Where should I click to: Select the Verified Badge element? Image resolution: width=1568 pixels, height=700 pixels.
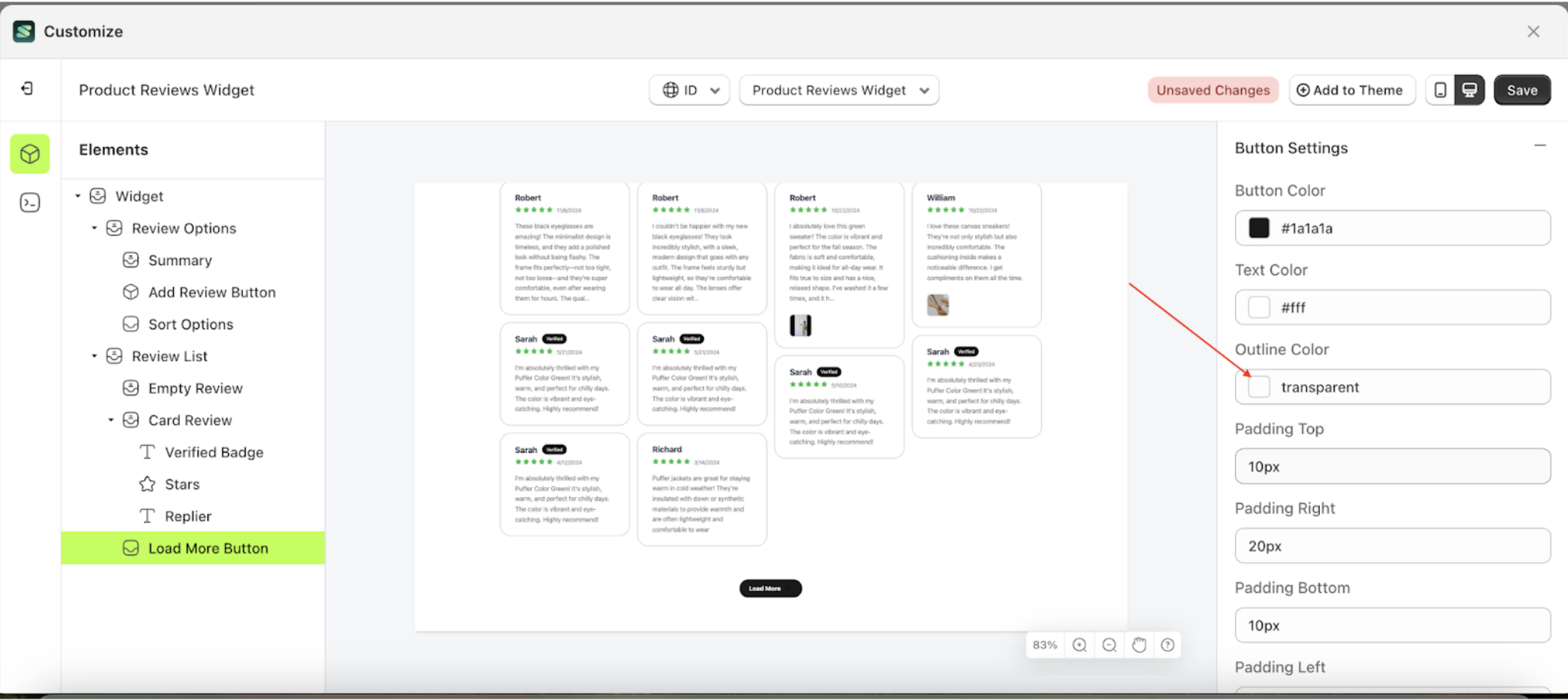tap(214, 451)
